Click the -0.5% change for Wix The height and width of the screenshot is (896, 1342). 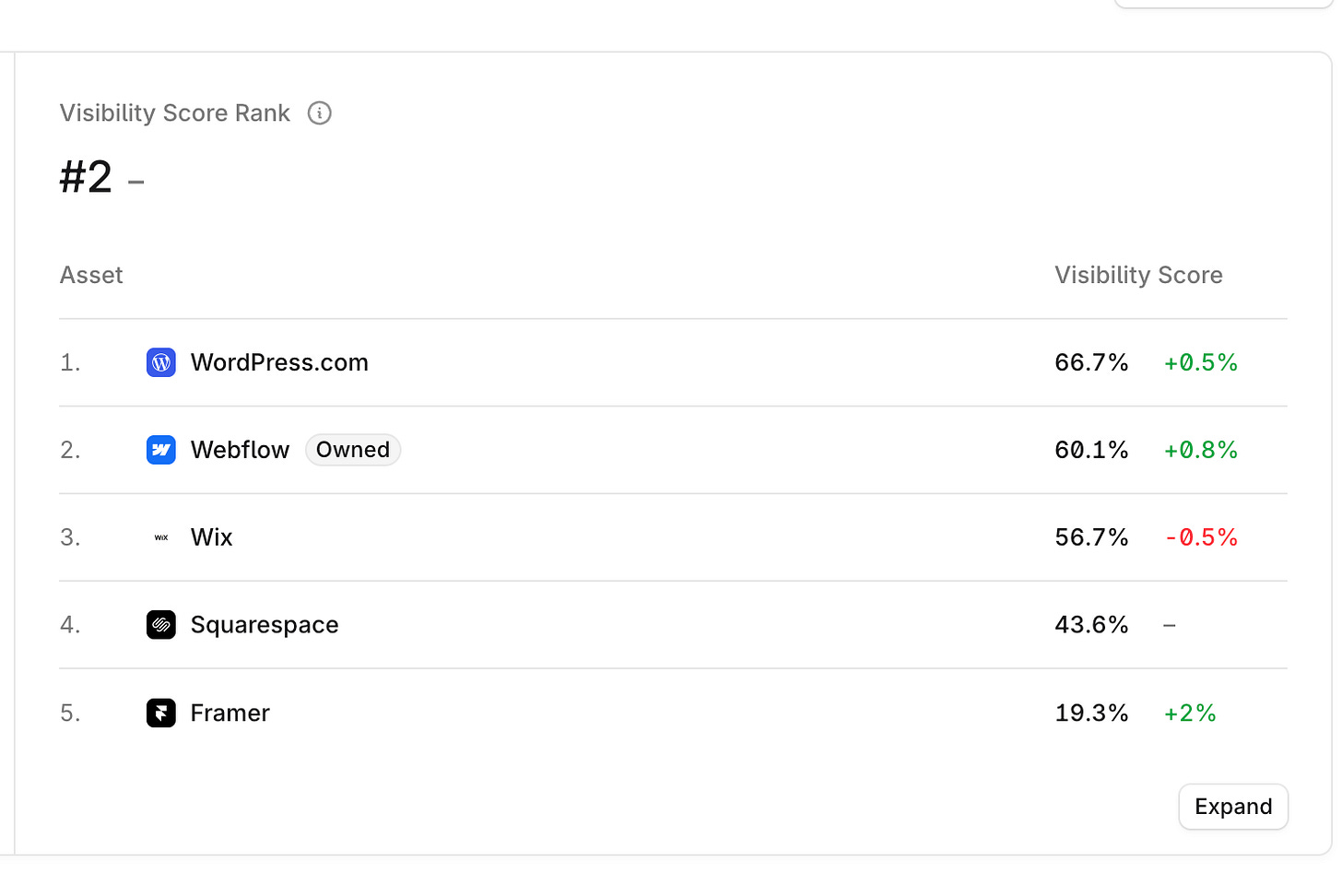point(1200,537)
